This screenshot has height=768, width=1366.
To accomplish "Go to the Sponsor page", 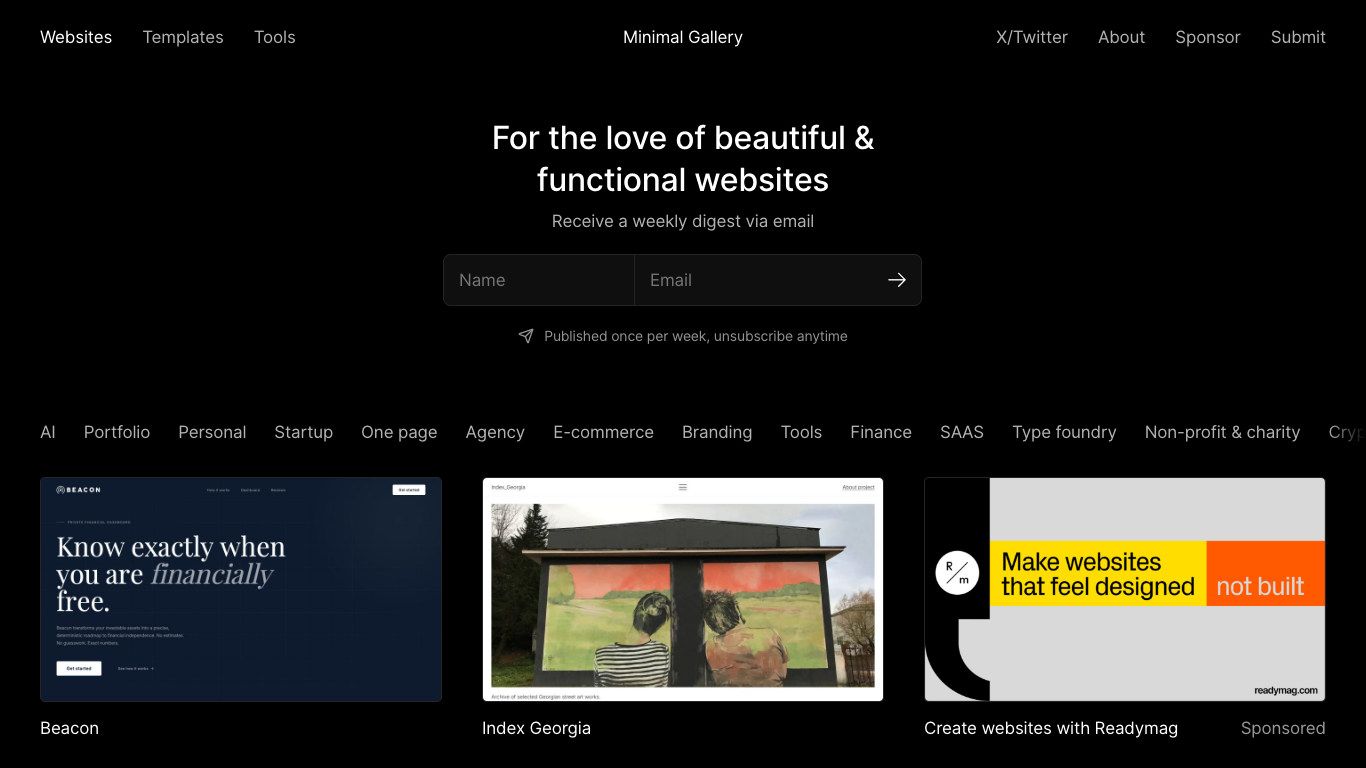I will [x=1208, y=37].
